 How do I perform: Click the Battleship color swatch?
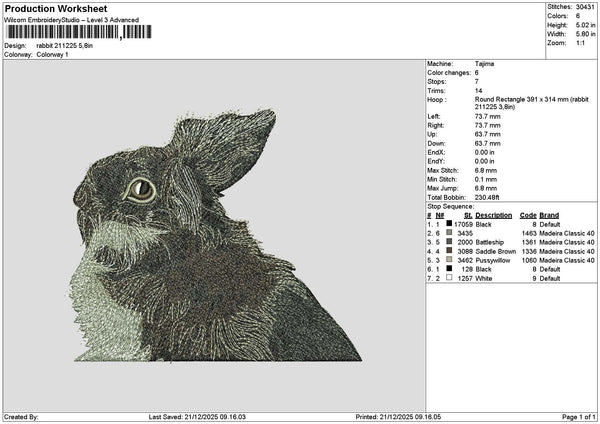tap(449, 241)
